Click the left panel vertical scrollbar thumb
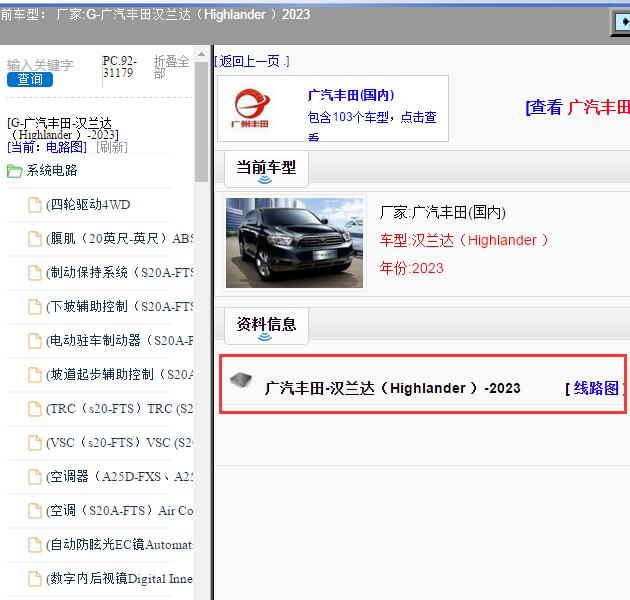630x600 pixels. [201, 122]
